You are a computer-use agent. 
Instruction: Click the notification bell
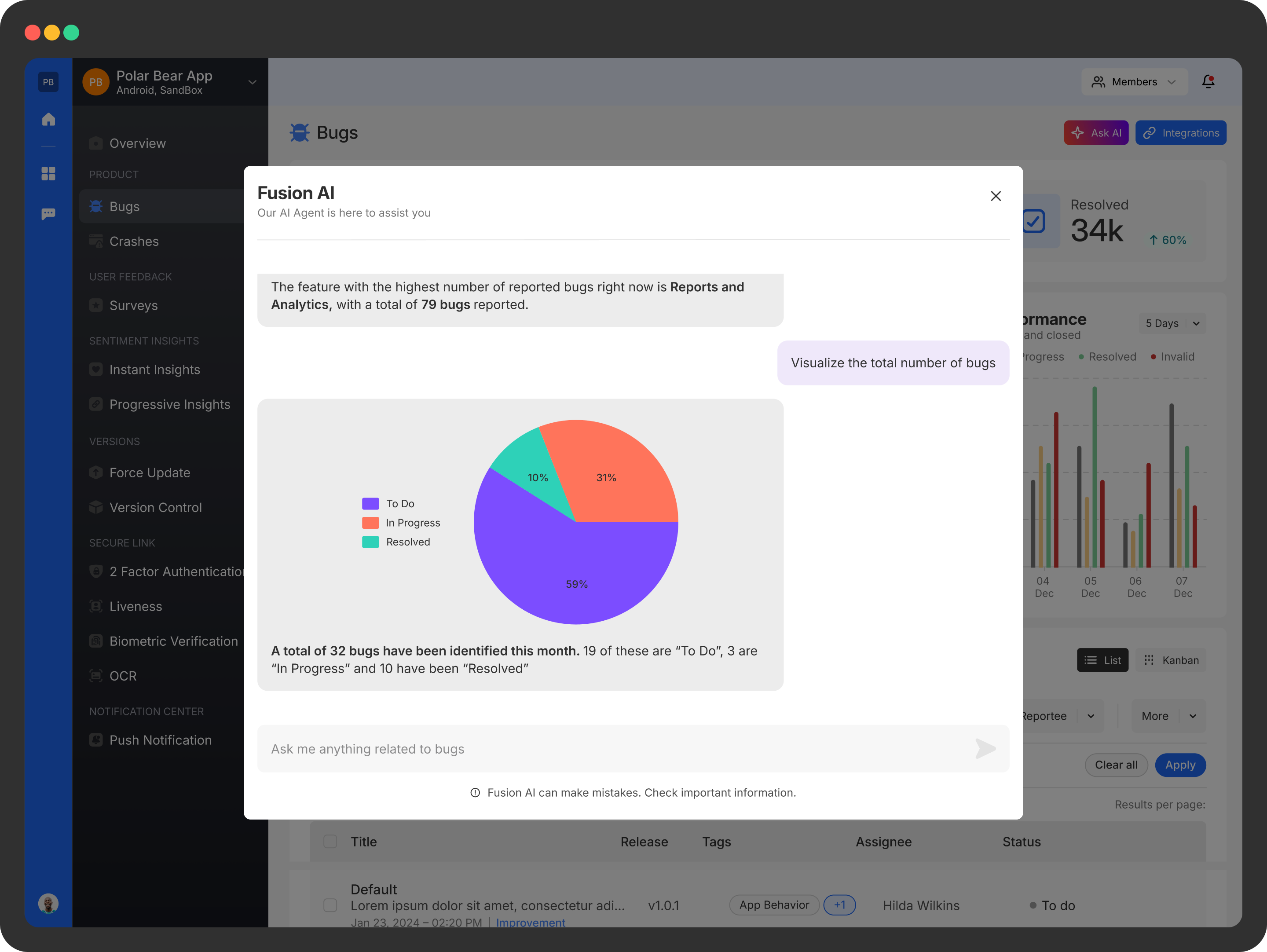point(1208,81)
